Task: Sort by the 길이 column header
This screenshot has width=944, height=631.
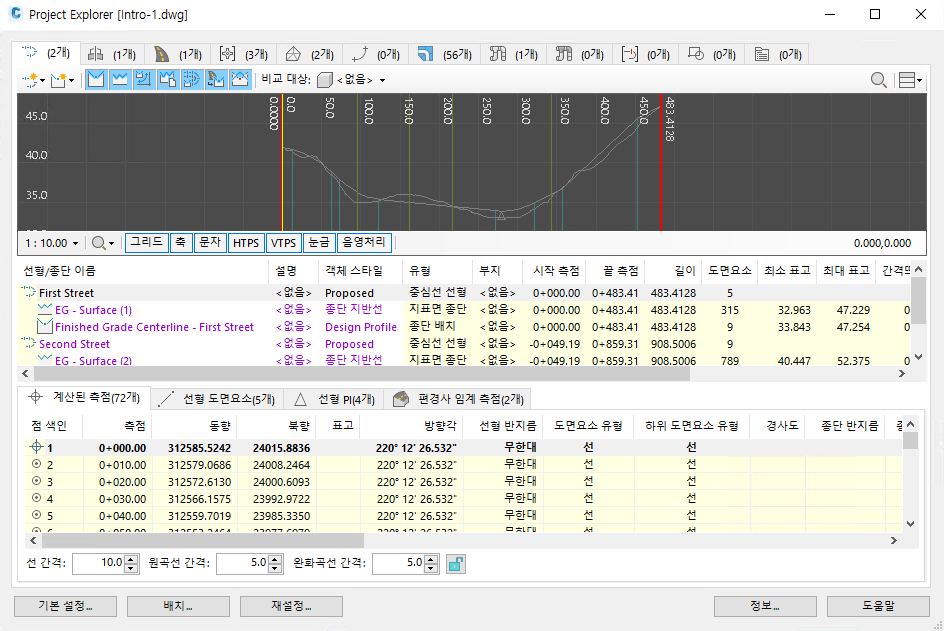Action: point(672,271)
